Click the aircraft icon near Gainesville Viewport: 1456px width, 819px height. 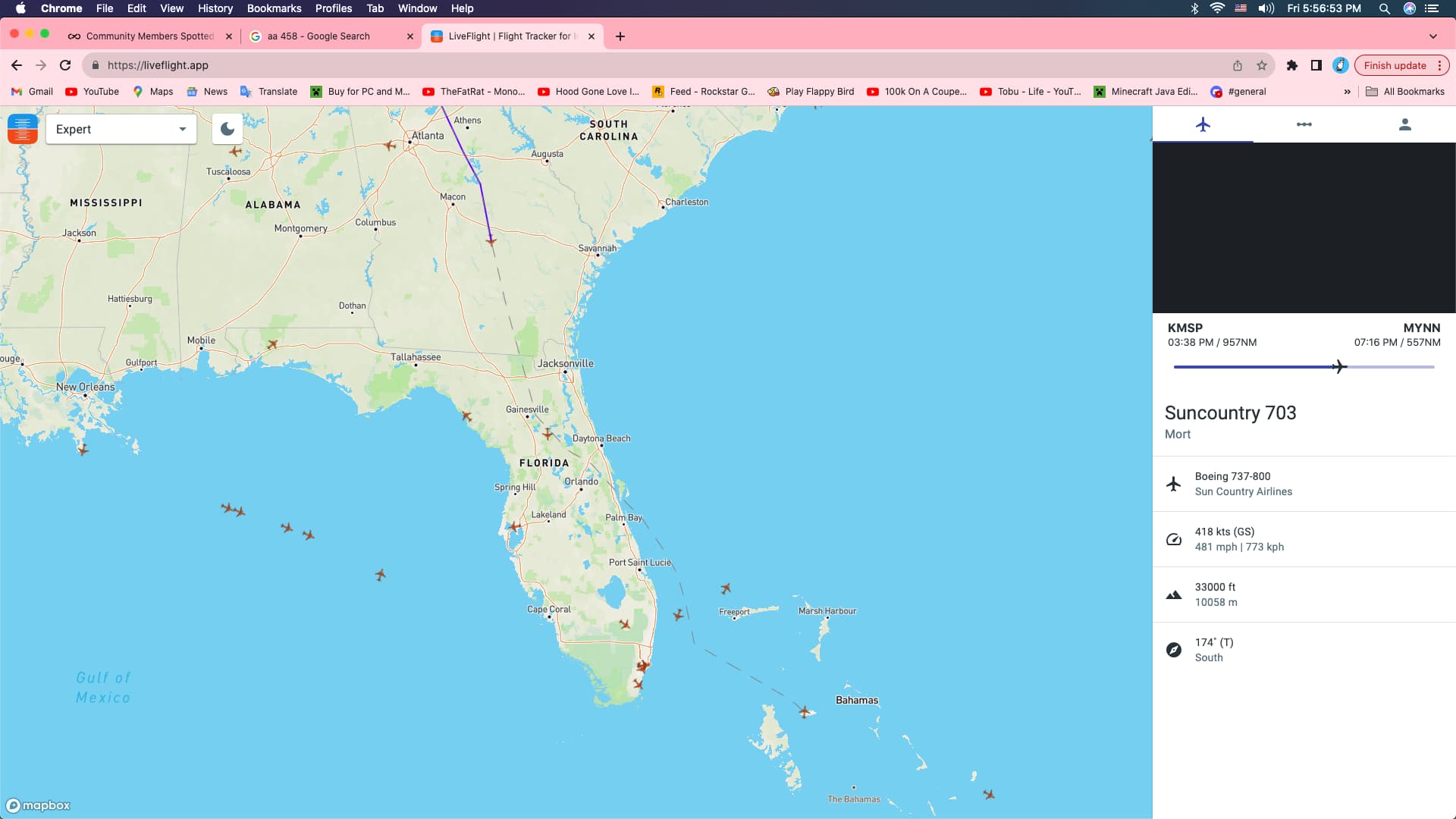(x=548, y=434)
